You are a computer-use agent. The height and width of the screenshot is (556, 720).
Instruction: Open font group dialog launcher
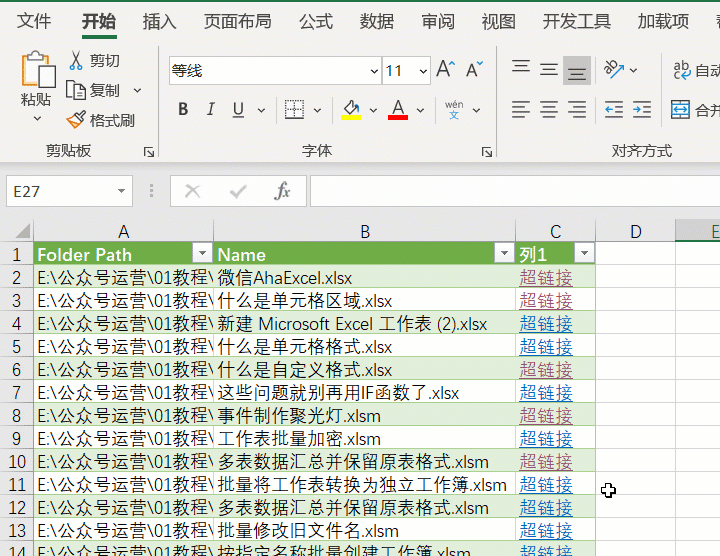point(487,152)
